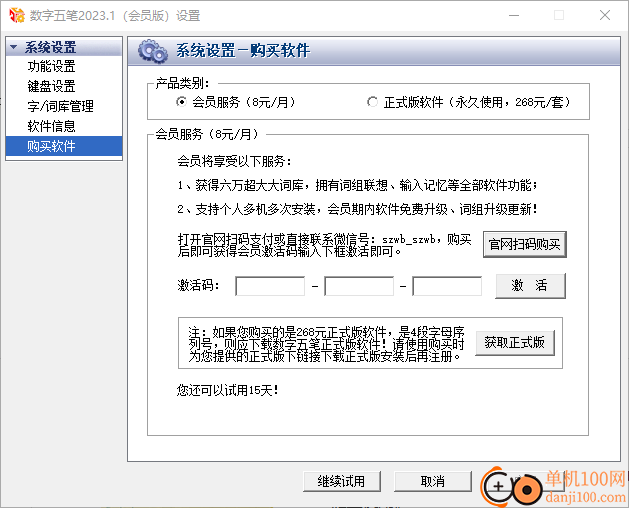The image size is (629, 508).
Task: Focus the third 激活码 input box
Action: tap(447, 286)
